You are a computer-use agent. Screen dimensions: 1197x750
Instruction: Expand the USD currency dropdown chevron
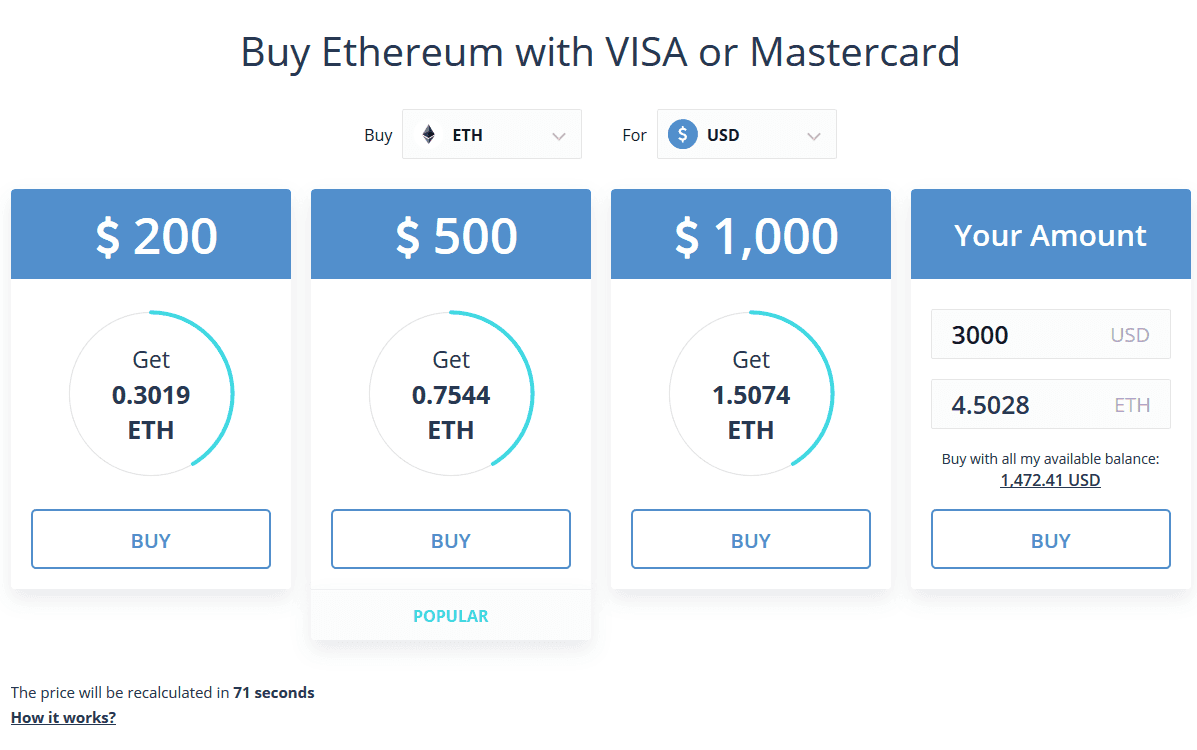(814, 136)
